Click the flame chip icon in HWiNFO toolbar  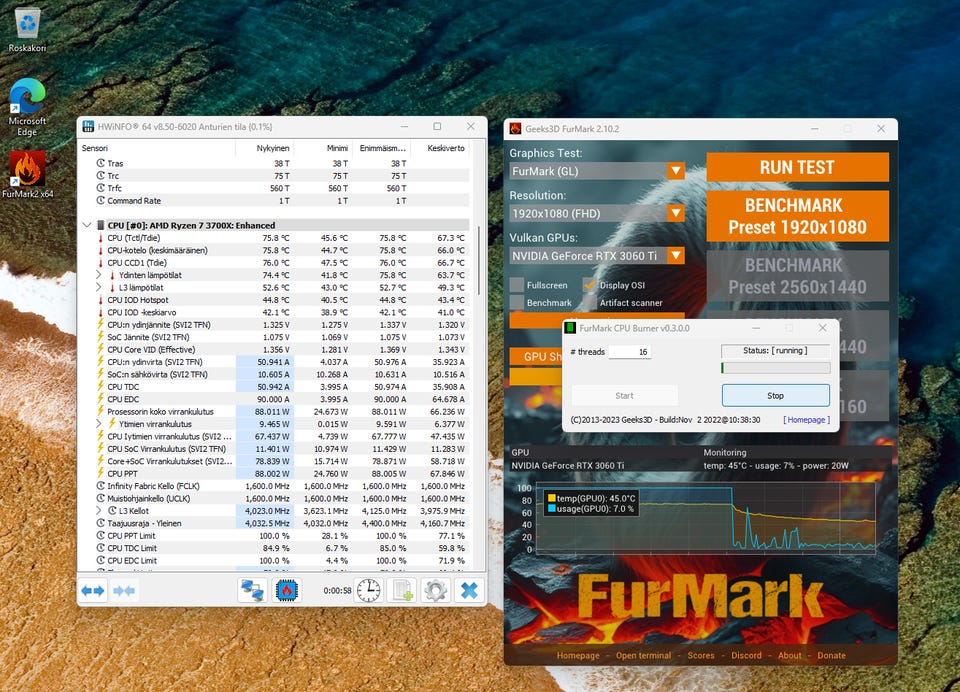[x=287, y=591]
